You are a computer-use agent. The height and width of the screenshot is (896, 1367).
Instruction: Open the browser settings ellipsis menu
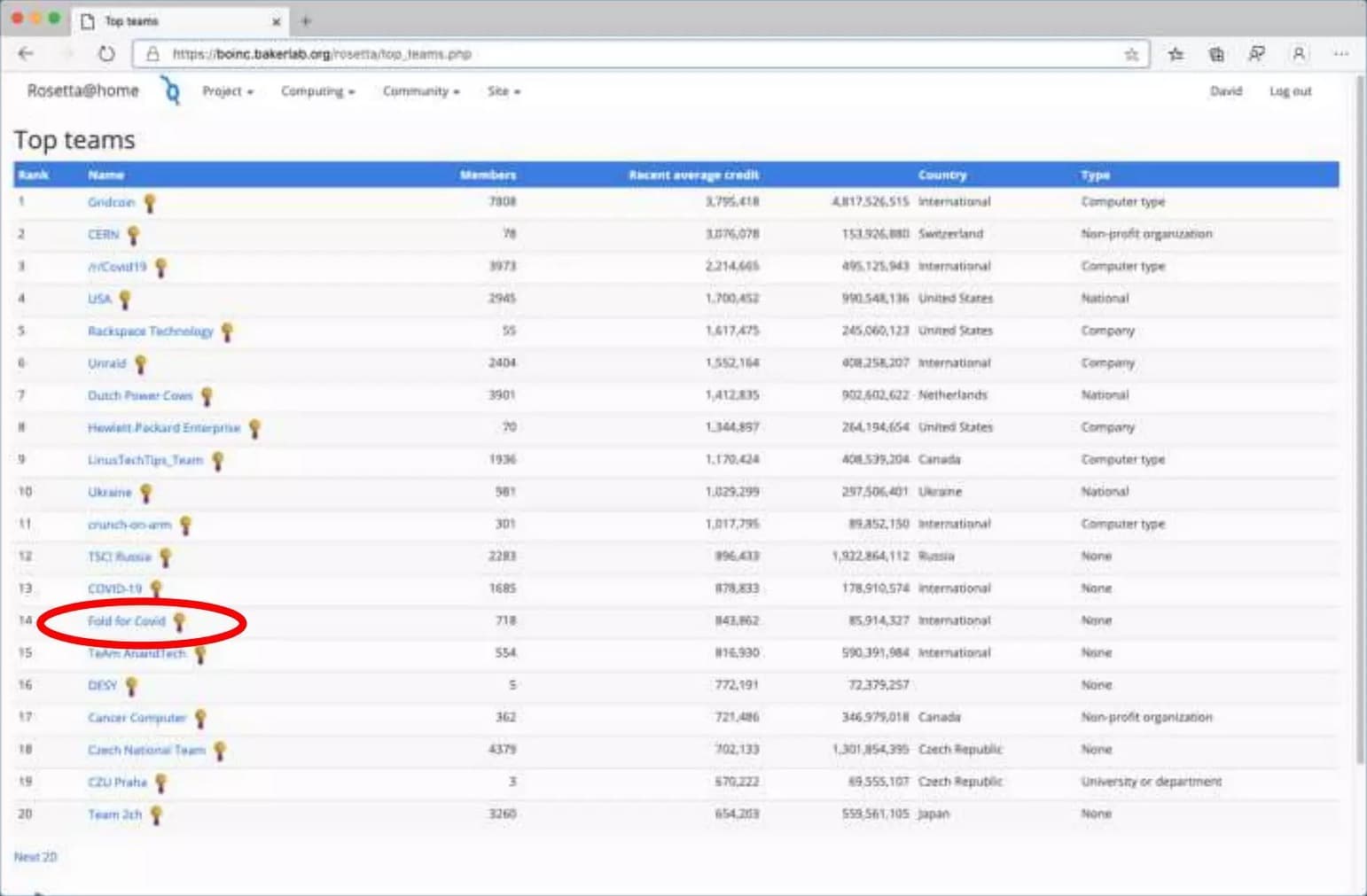(x=1340, y=54)
